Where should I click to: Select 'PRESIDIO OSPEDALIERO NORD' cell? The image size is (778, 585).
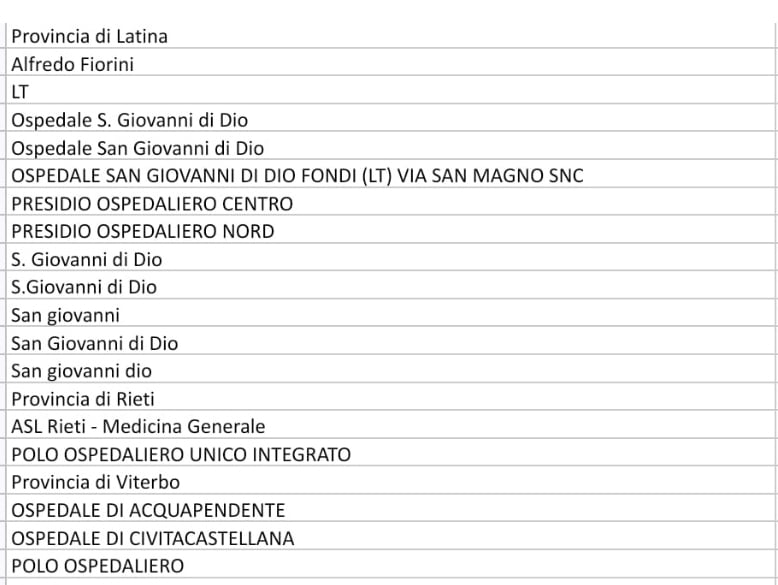[391, 231]
